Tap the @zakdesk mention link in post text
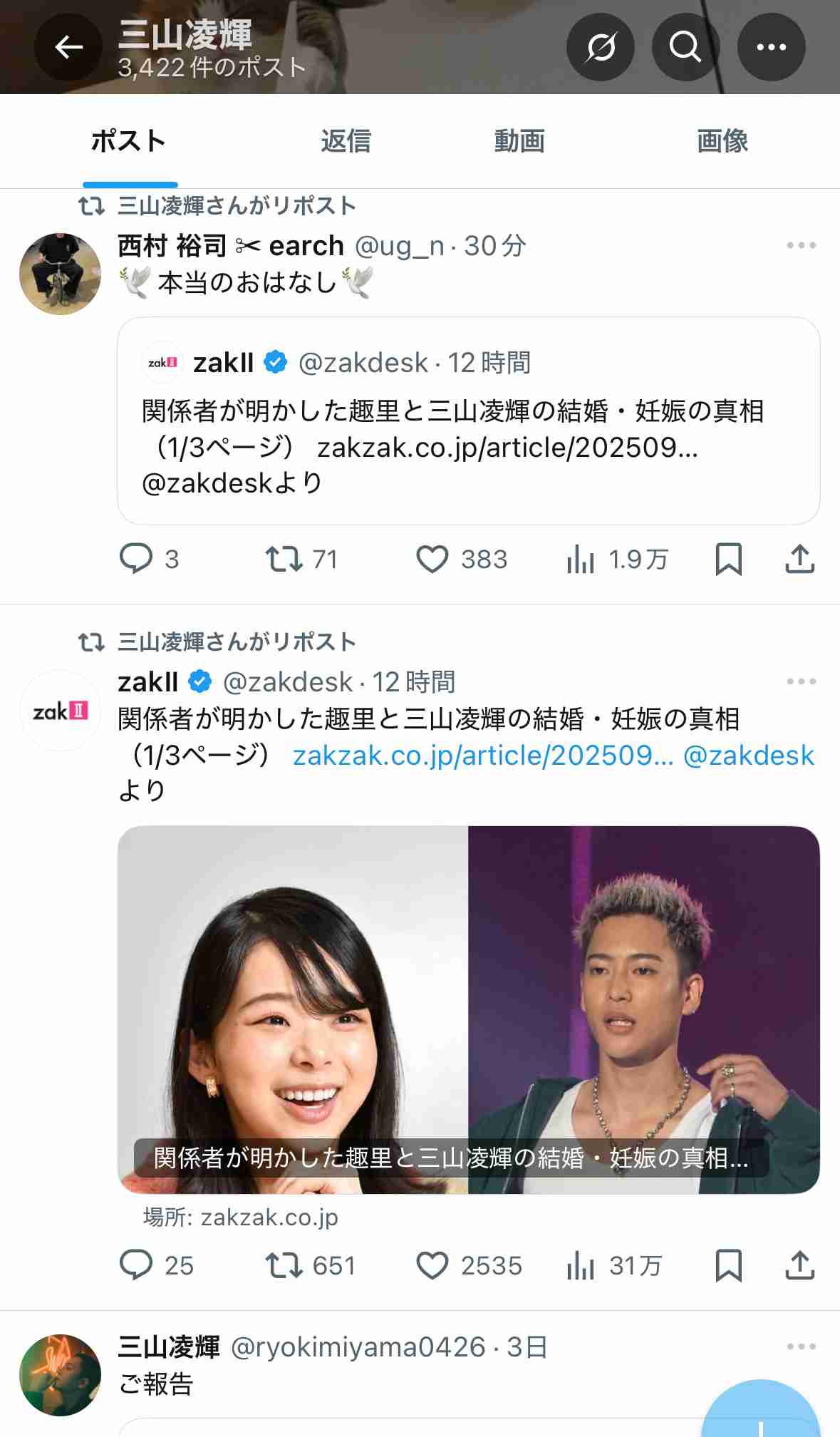840x1437 pixels. coord(748,756)
